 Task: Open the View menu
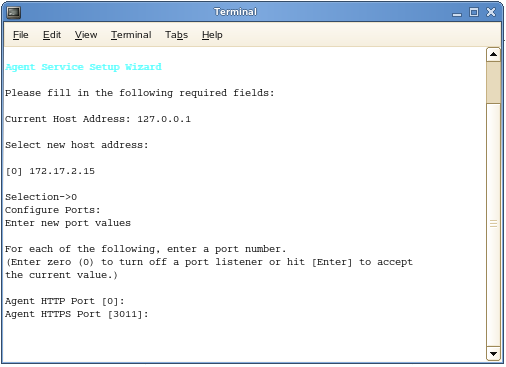pyautogui.click(x=86, y=35)
